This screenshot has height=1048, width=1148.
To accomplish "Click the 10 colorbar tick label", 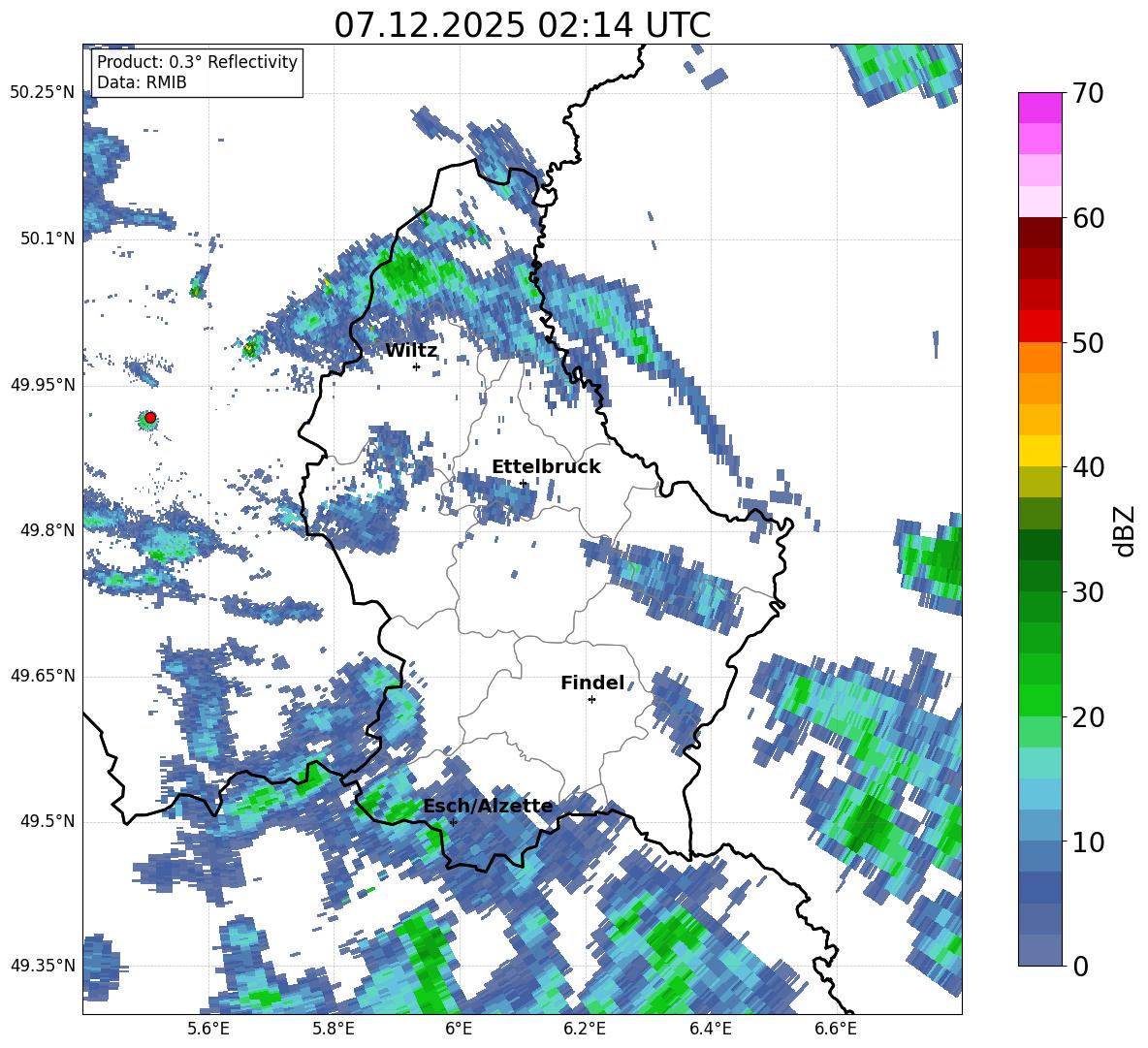I will point(1088,842).
